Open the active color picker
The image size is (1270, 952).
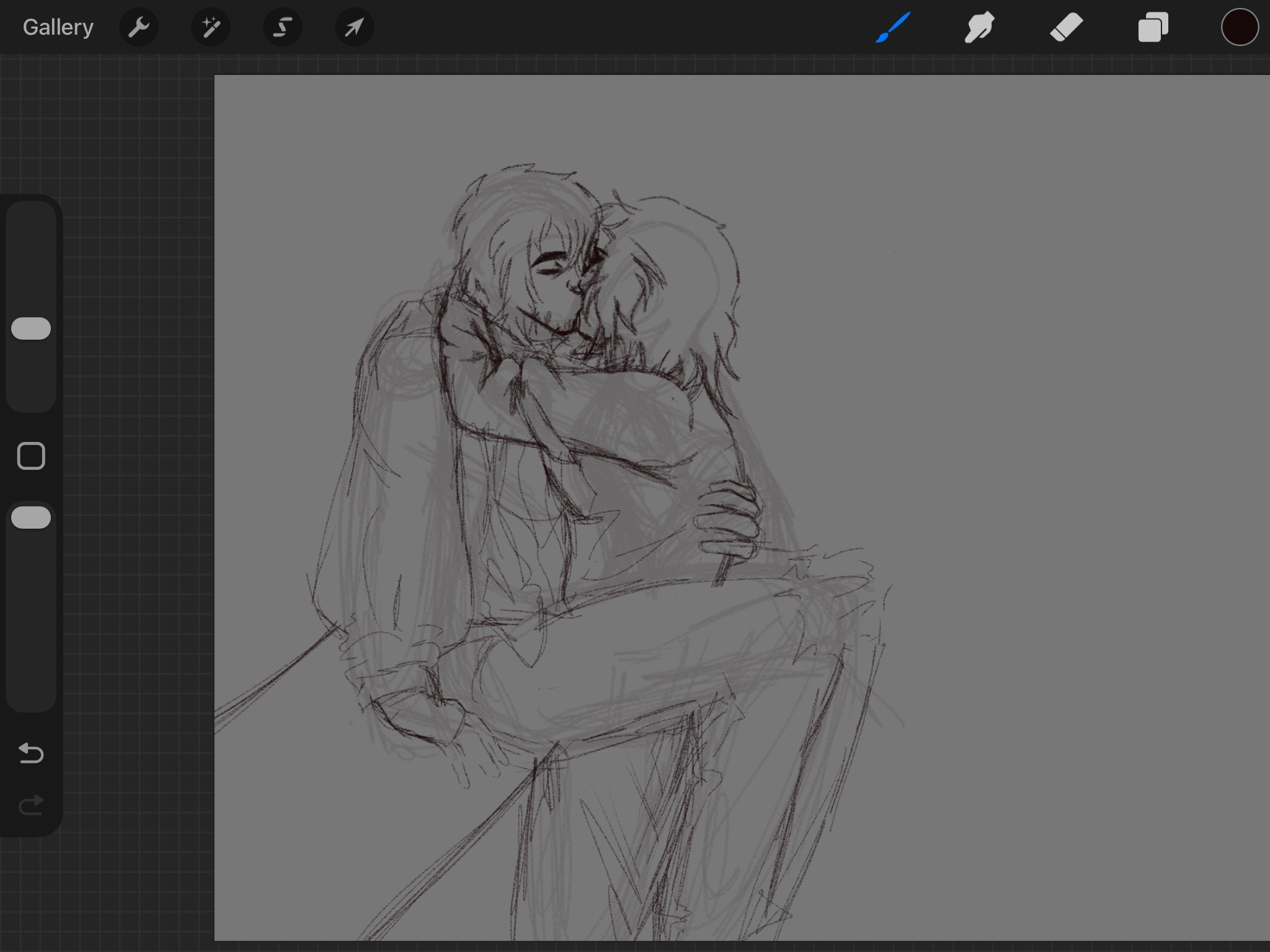tap(1240, 27)
